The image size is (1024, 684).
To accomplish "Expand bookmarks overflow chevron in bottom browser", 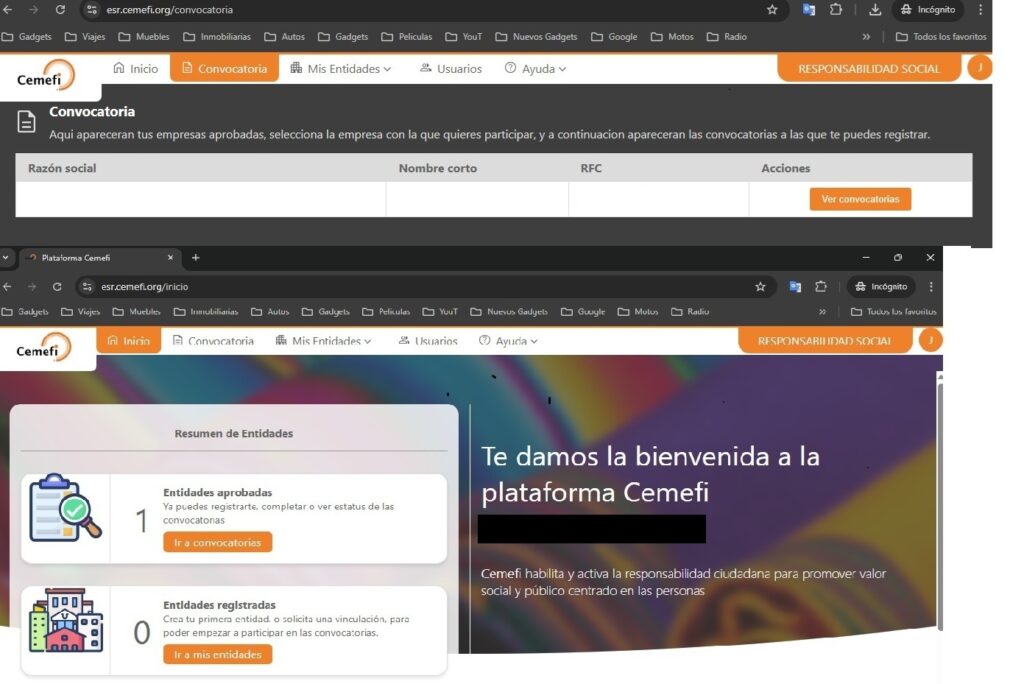I will 822,312.
